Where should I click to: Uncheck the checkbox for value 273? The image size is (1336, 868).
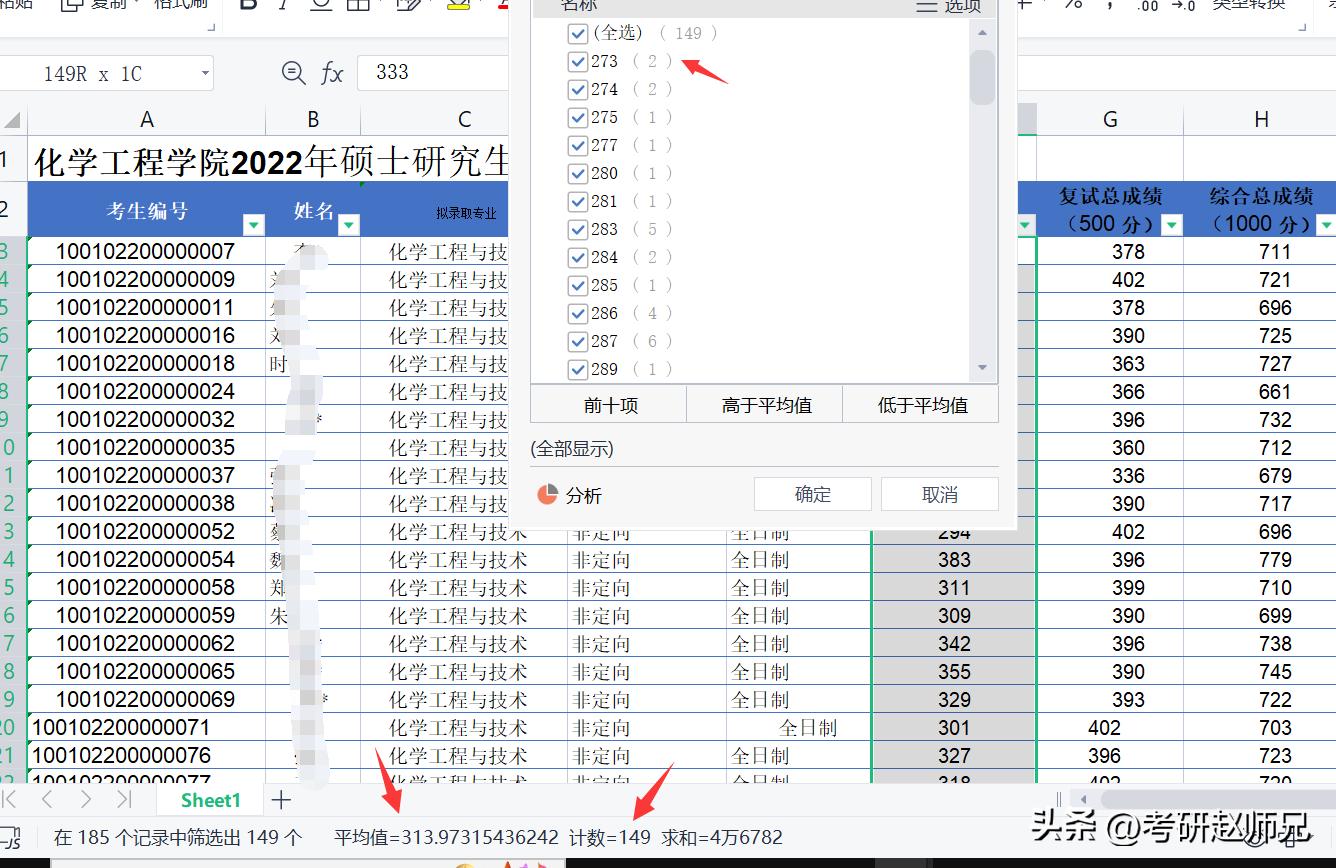(x=577, y=61)
